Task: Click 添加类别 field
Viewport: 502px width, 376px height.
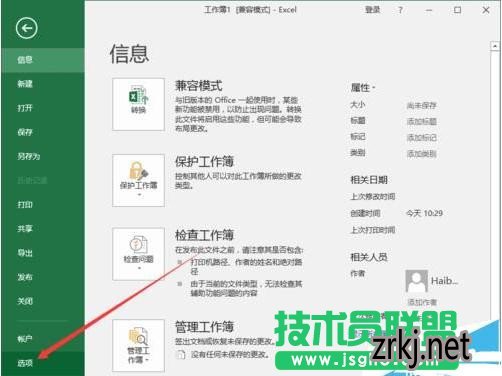Action: coord(422,154)
